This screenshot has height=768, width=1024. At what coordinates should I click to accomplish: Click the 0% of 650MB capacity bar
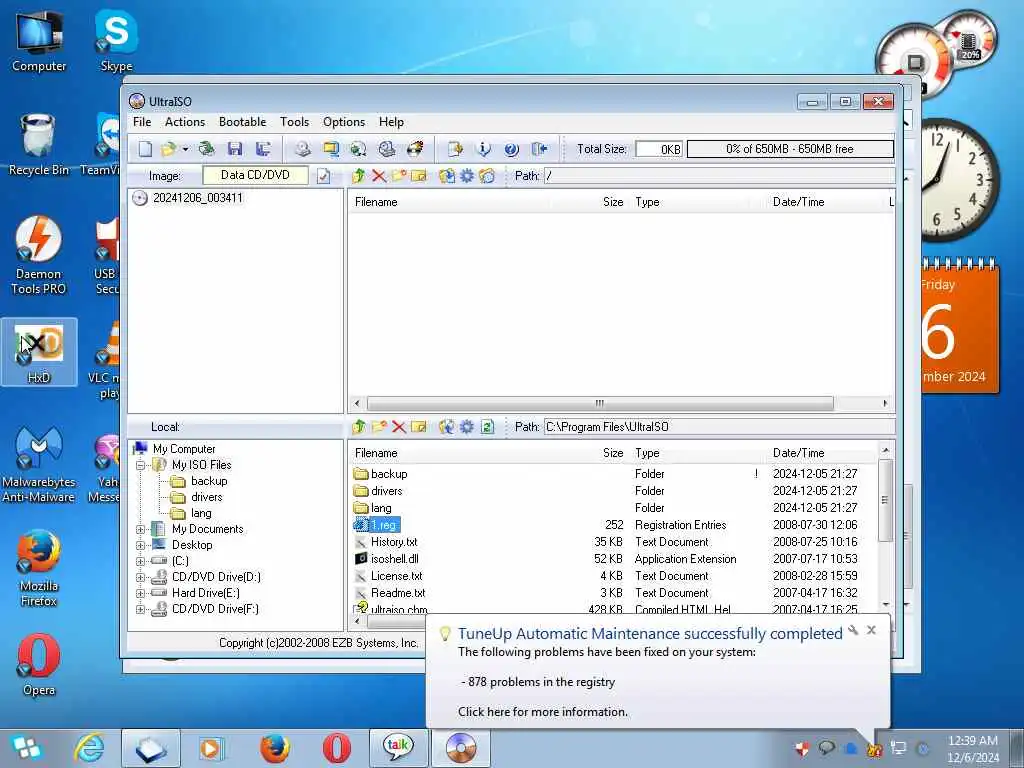(x=790, y=149)
